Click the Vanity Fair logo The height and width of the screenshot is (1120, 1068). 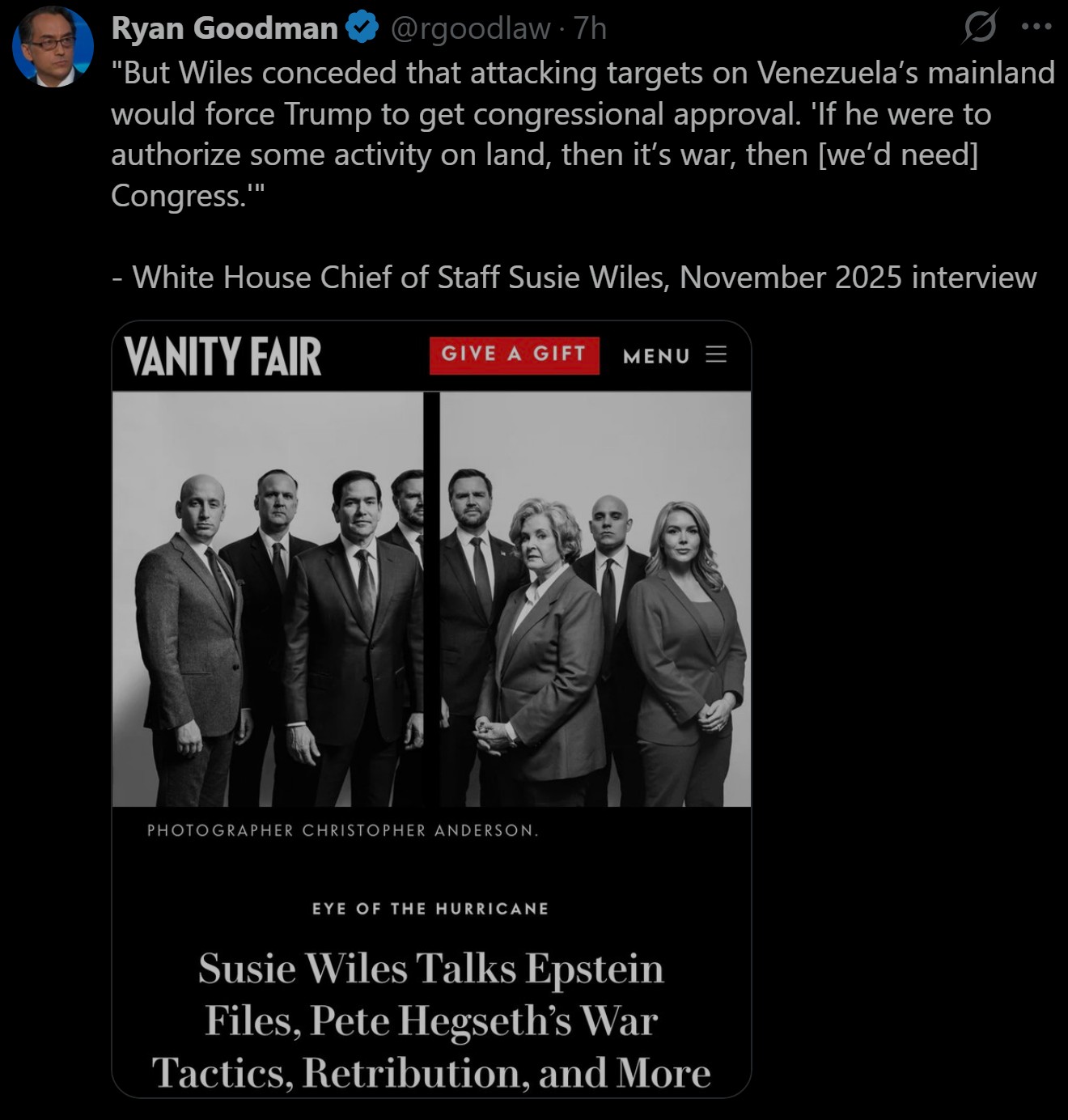[x=222, y=356]
